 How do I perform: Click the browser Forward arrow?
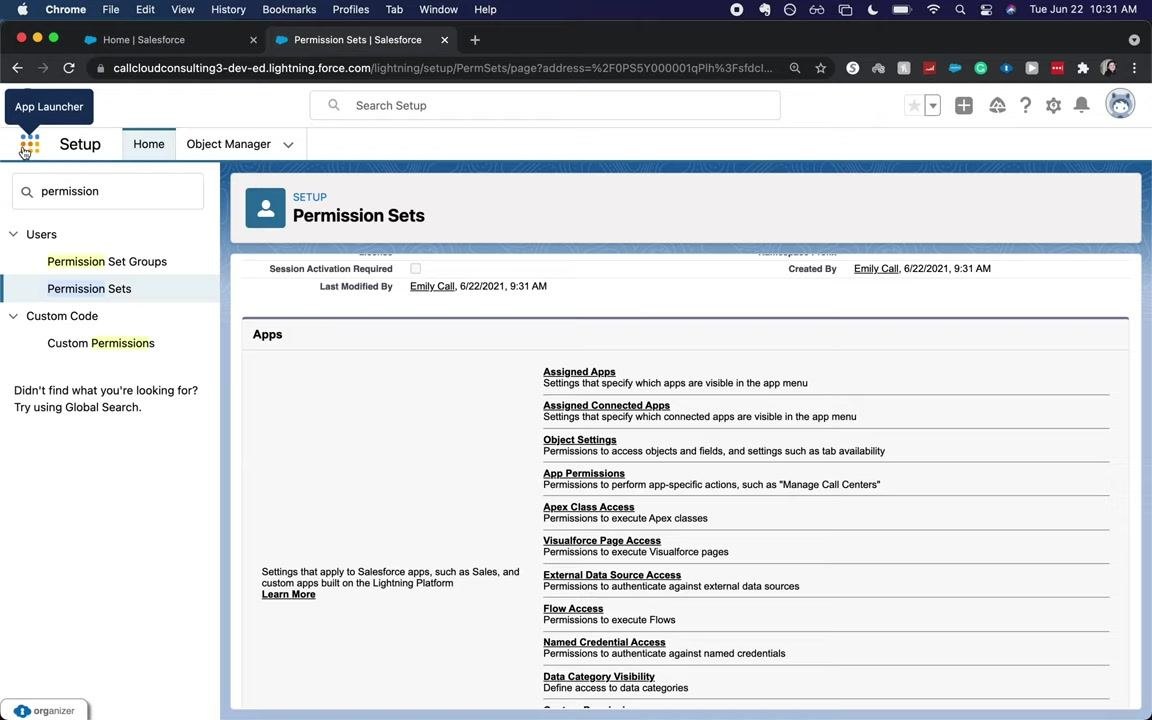coord(43,68)
